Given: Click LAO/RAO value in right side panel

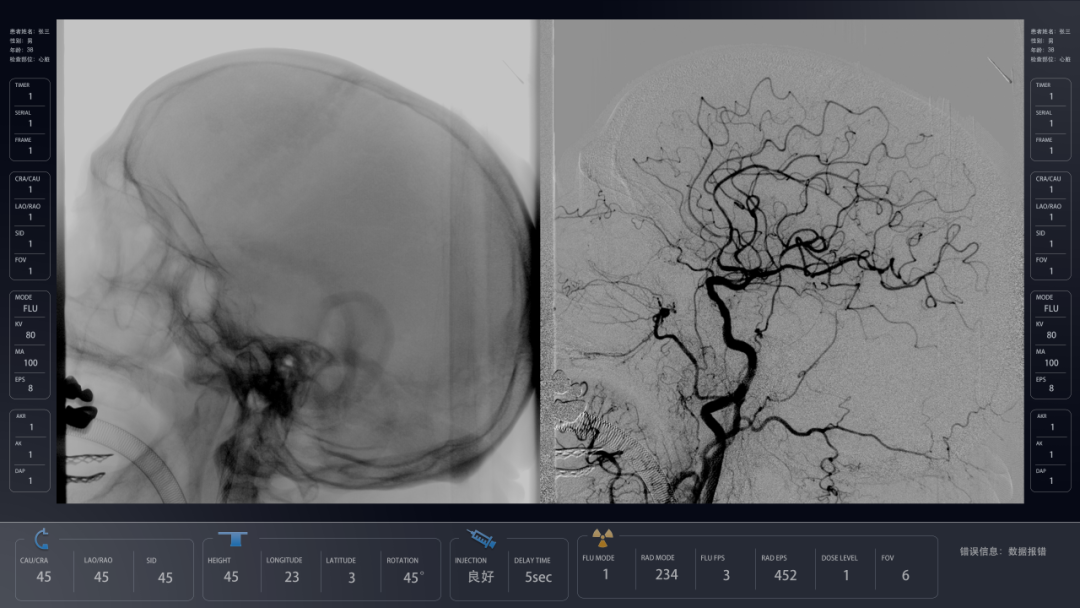Looking at the screenshot, I should pyautogui.click(x=1051, y=217).
